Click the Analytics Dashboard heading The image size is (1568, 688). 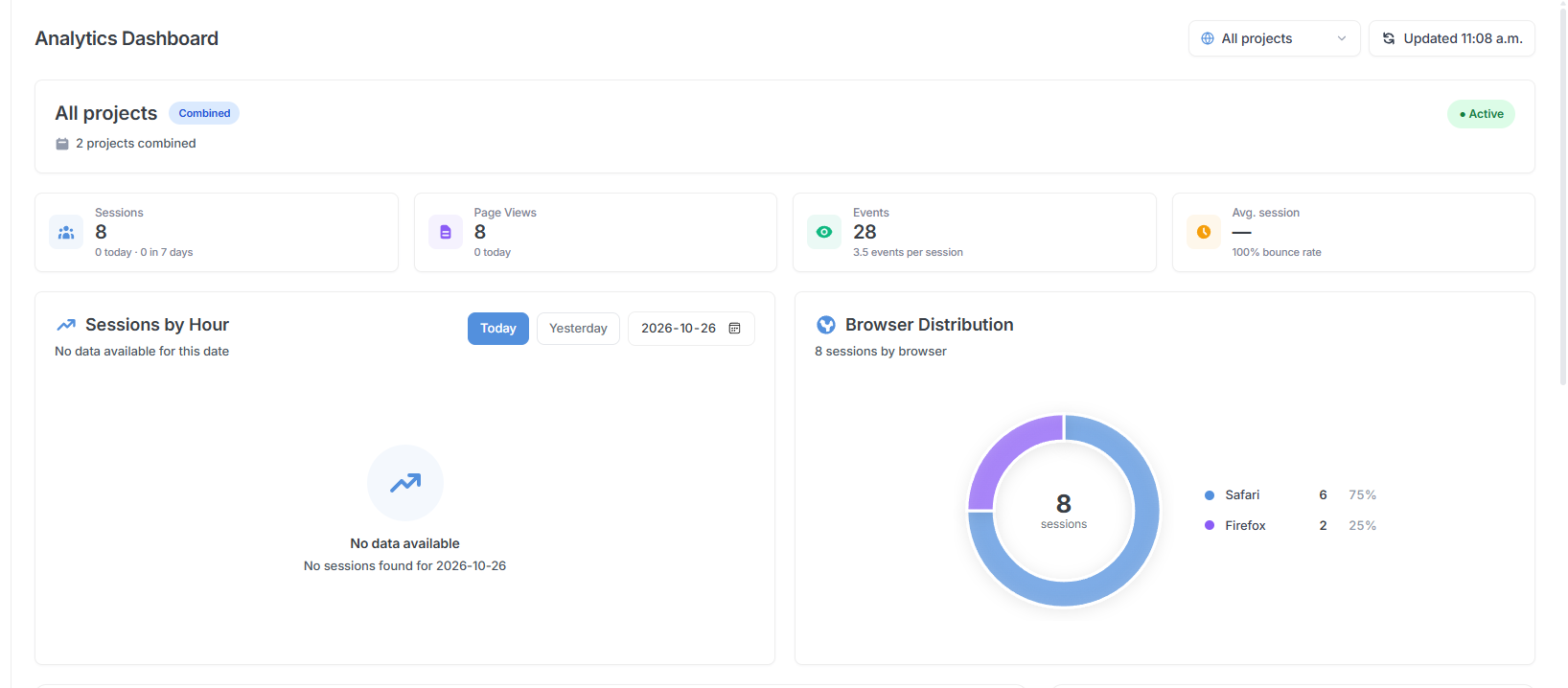click(127, 38)
